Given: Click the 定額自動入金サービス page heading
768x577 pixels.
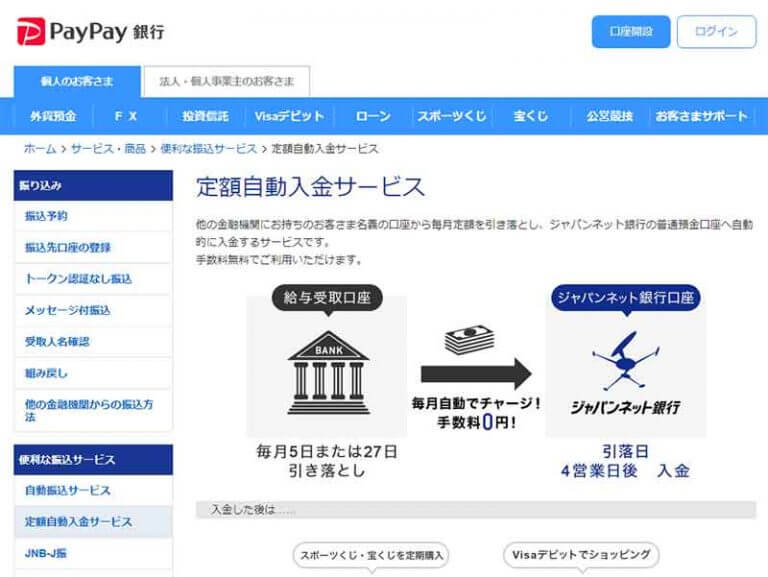Looking at the screenshot, I should click(310, 187).
